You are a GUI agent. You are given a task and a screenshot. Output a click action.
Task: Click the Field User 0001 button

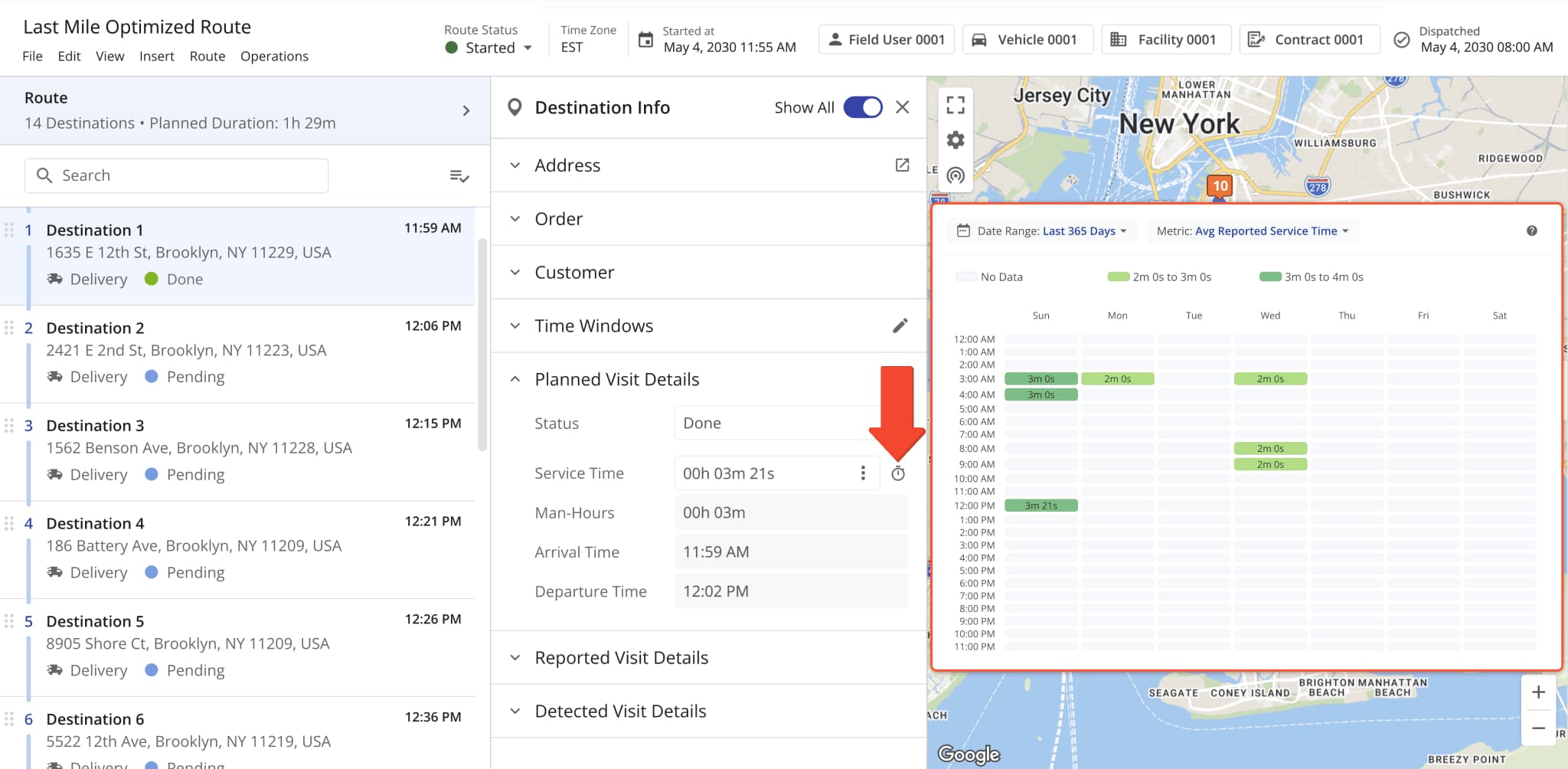click(887, 40)
